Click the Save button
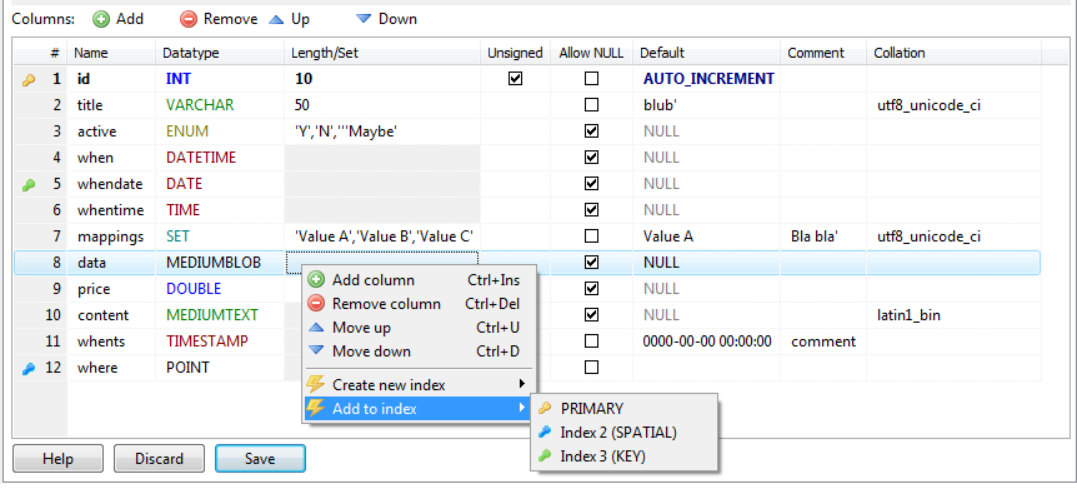 pyautogui.click(x=260, y=459)
